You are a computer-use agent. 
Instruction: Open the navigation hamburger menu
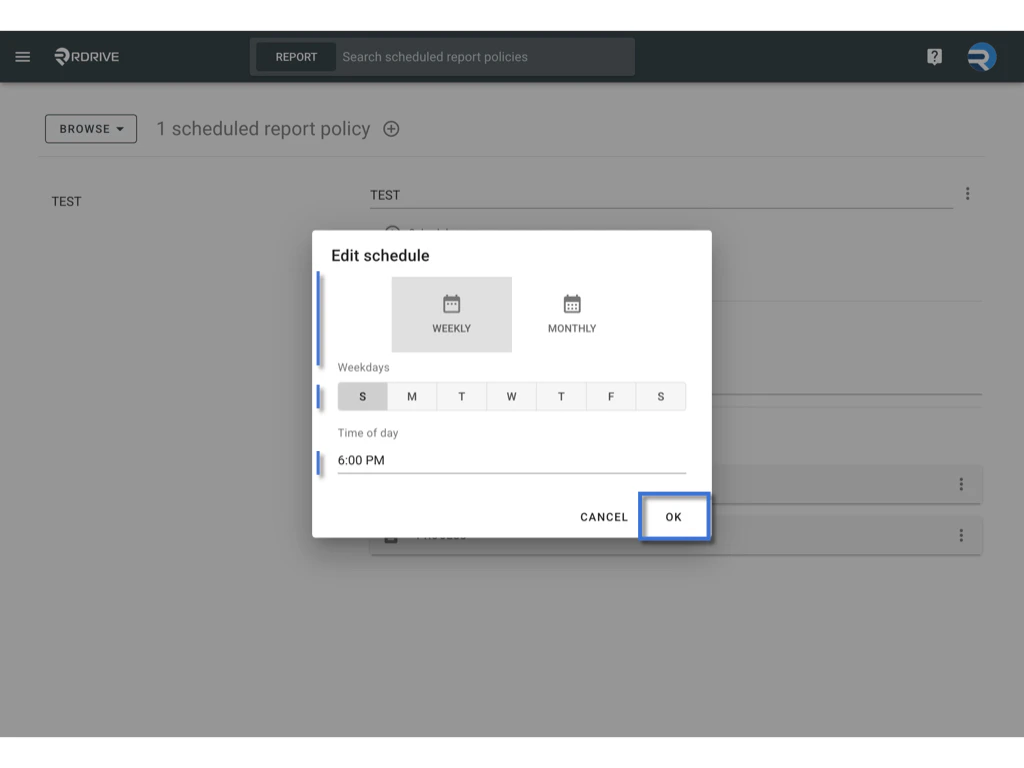(22, 56)
